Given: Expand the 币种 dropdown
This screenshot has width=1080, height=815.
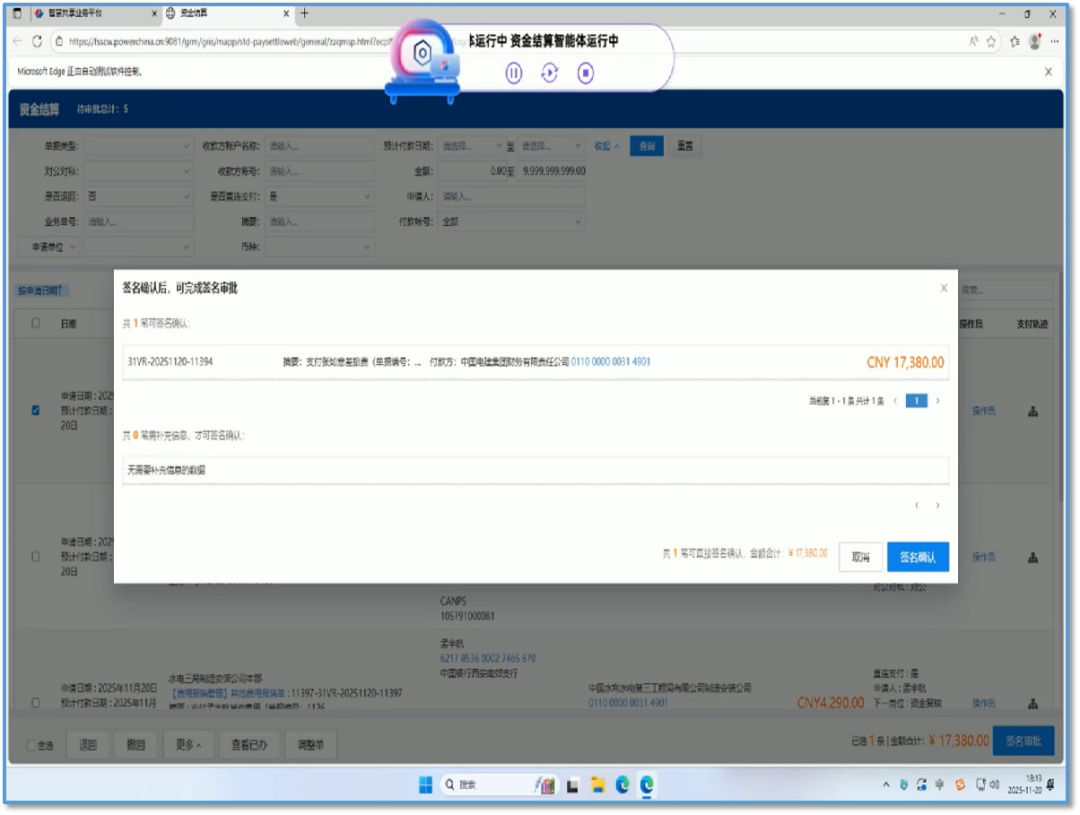Looking at the screenshot, I should [x=320, y=247].
